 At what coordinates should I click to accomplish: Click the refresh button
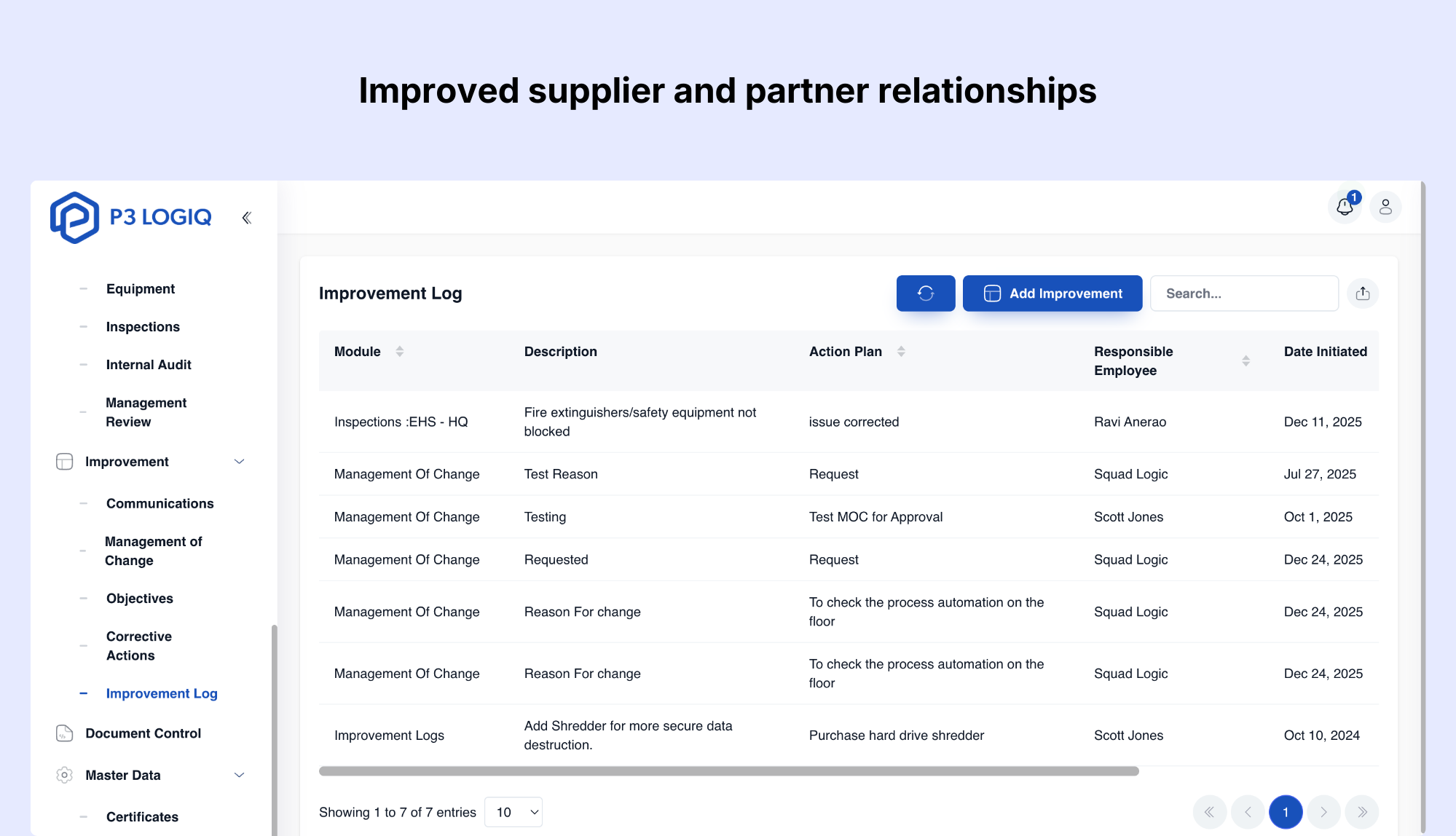pos(926,293)
